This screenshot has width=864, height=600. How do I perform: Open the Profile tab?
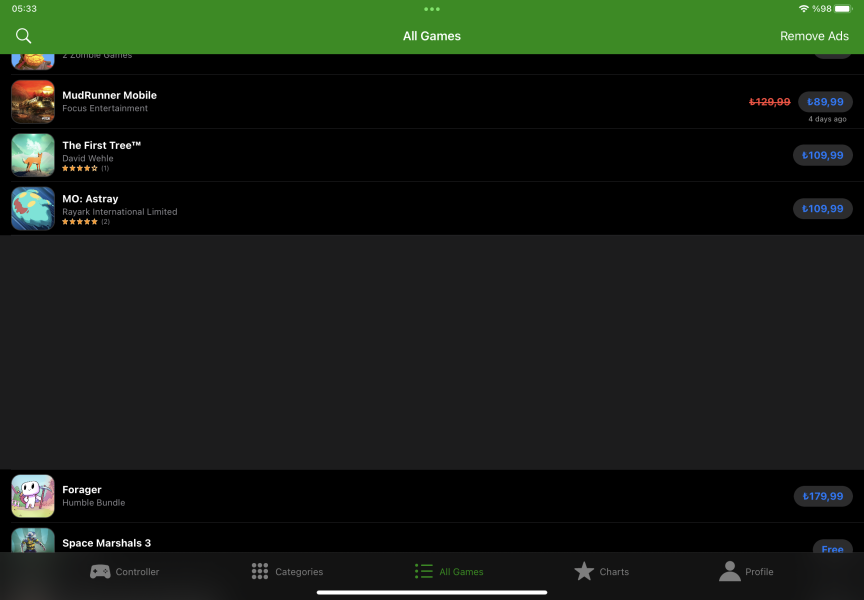746,571
